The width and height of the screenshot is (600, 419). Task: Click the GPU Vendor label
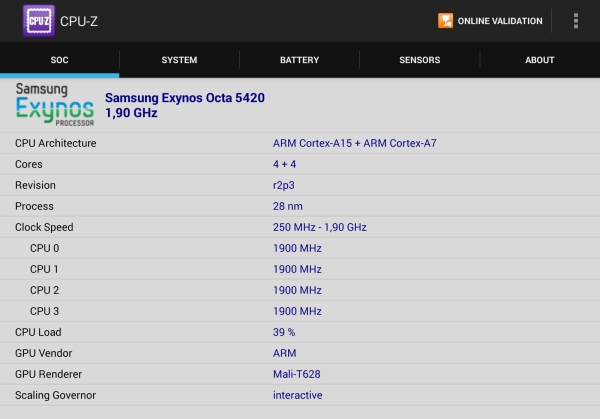coord(43,353)
